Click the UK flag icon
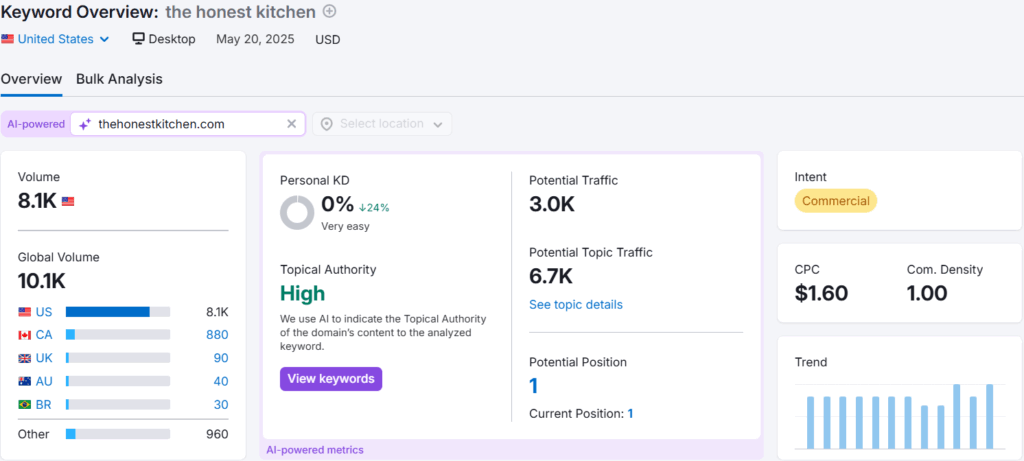This screenshot has height=461, width=1024. pyautogui.click(x=25, y=358)
